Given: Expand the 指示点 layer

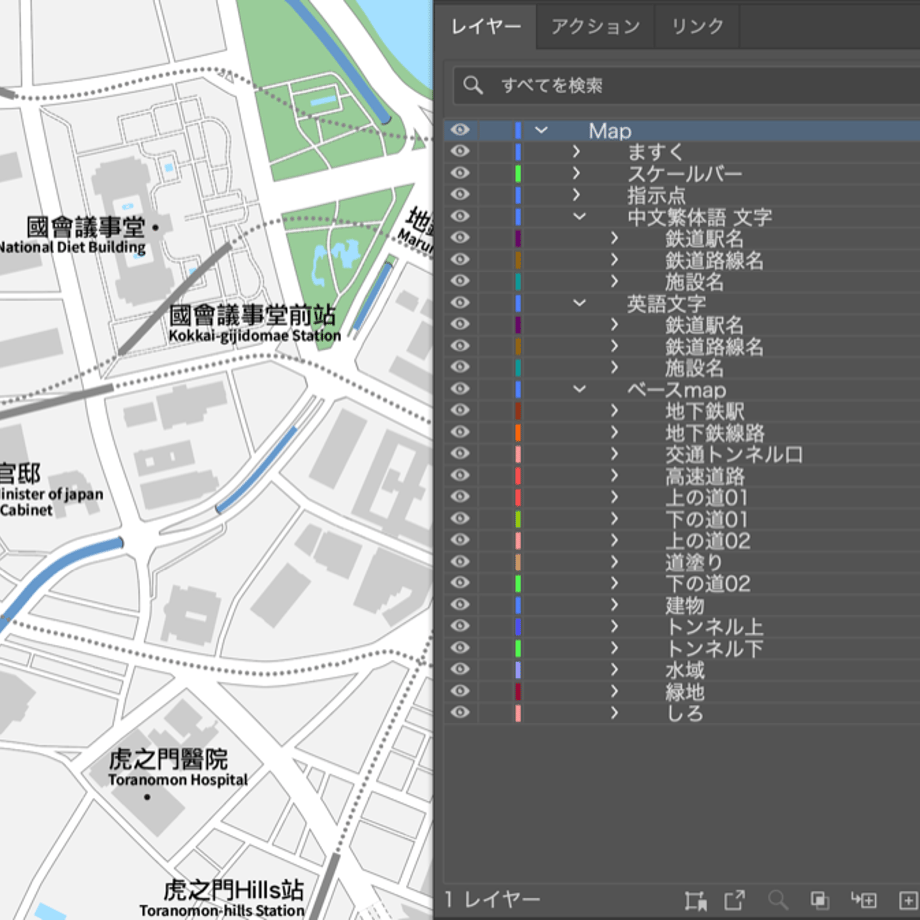Looking at the screenshot, I should pos(576,194).
